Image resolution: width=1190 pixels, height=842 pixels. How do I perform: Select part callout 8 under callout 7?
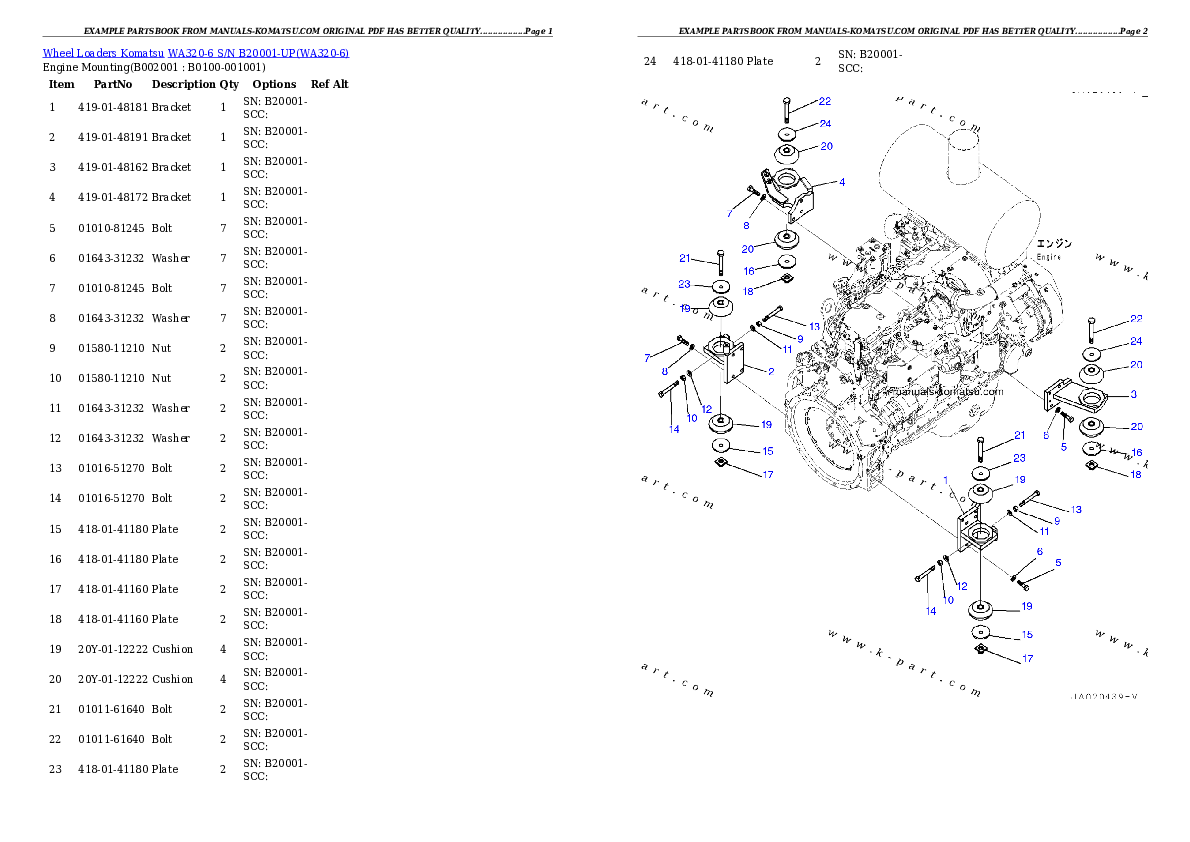point(744,226)
